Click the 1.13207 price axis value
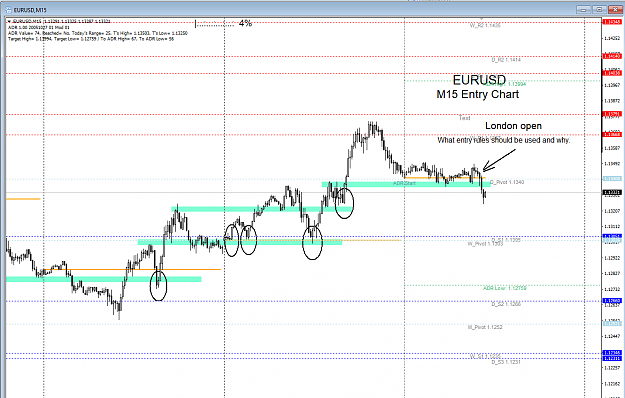The height and width of the screenshot is (398, 625). [612, 211]
